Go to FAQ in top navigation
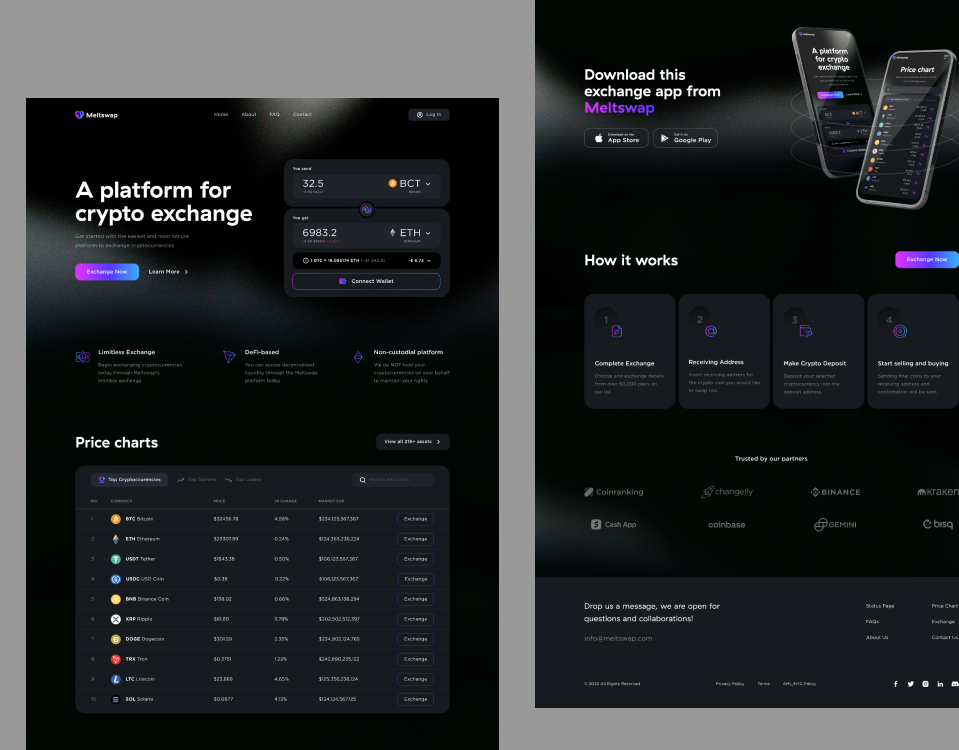This screenshot has height=750, width=959. 275,114
